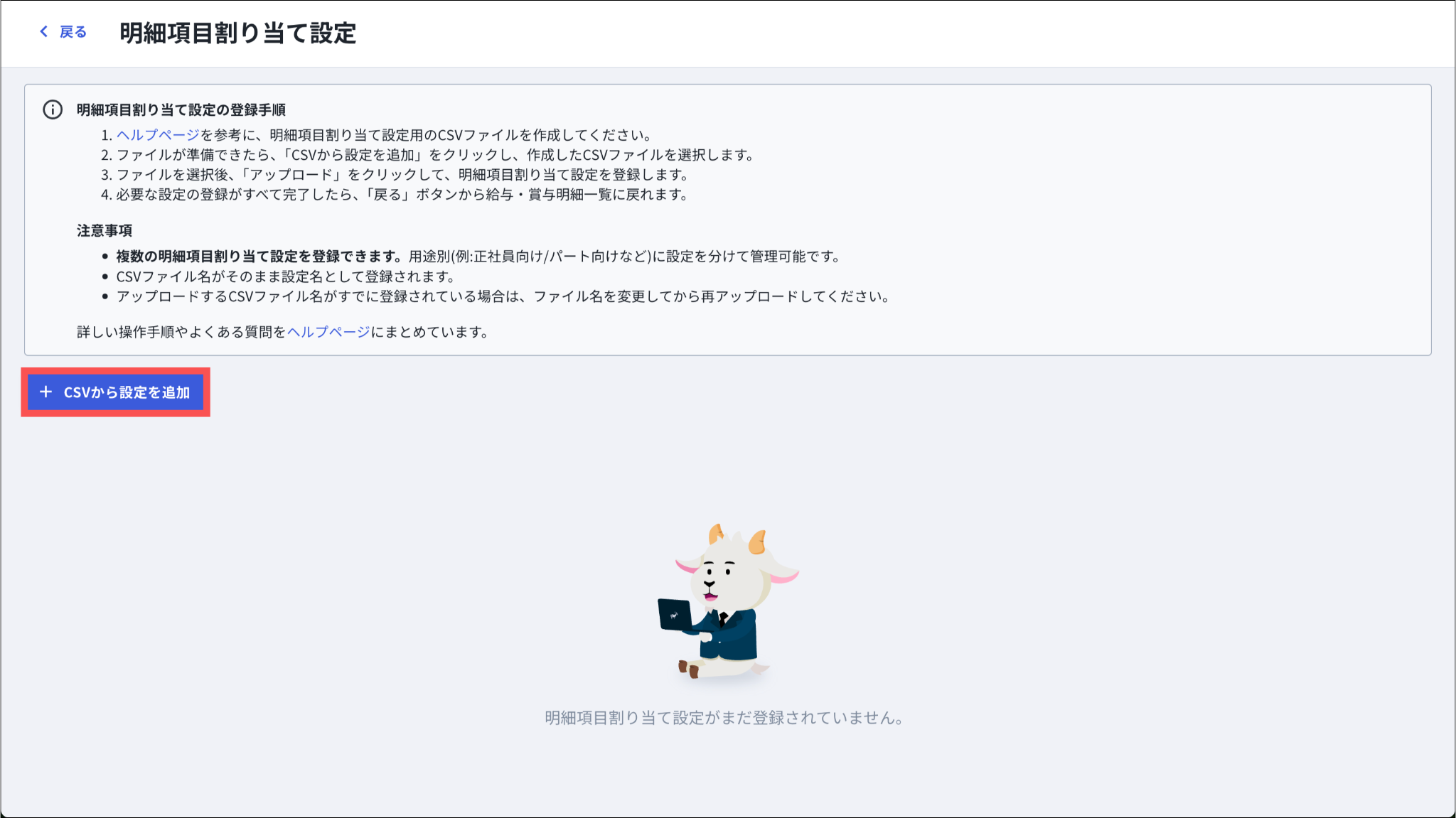Click the 戻る back link text
The width and height of the screenshot is (1456, 818).
click(x=73, y=32)
